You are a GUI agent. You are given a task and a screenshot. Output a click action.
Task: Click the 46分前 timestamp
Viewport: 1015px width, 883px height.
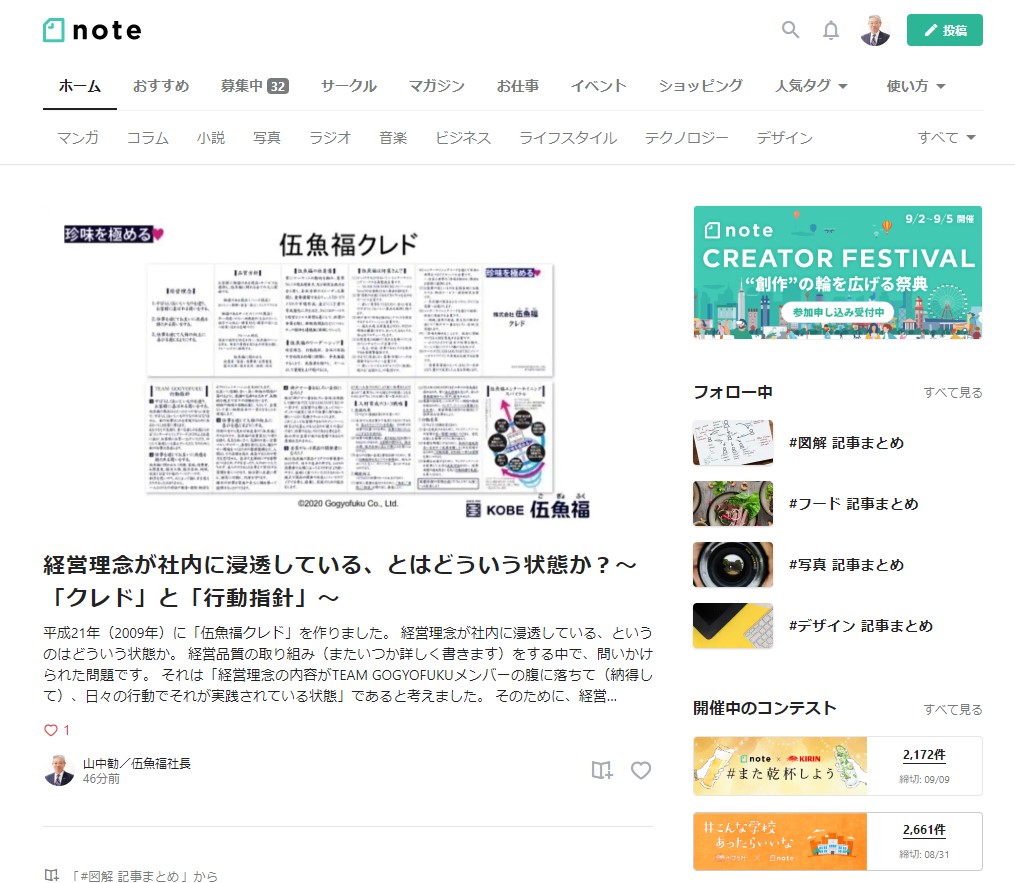pos(101,779)
